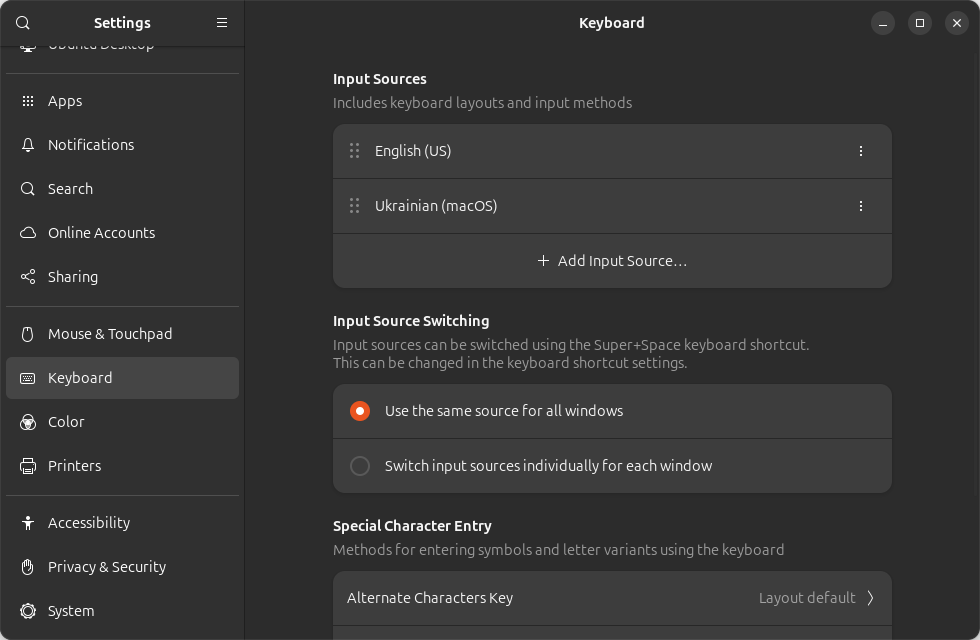This screenshot has height=640, width=980.
Task: Click the Sharing icon in sidebar
Action: [28, 277]
